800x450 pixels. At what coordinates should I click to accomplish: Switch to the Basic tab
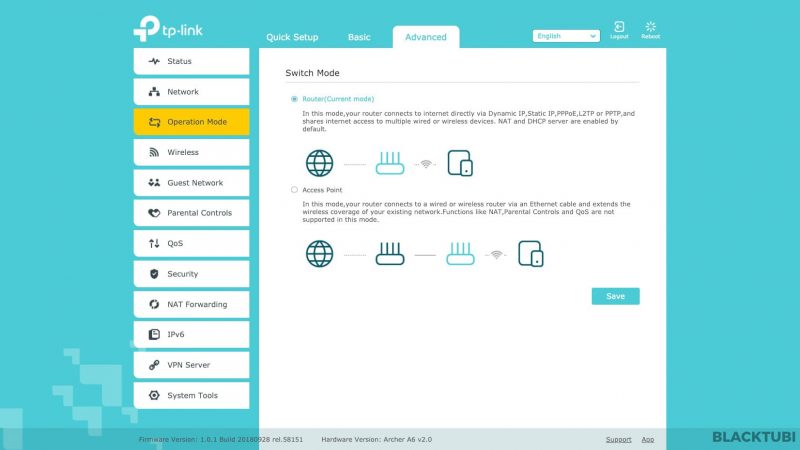(x=359, y=38)
